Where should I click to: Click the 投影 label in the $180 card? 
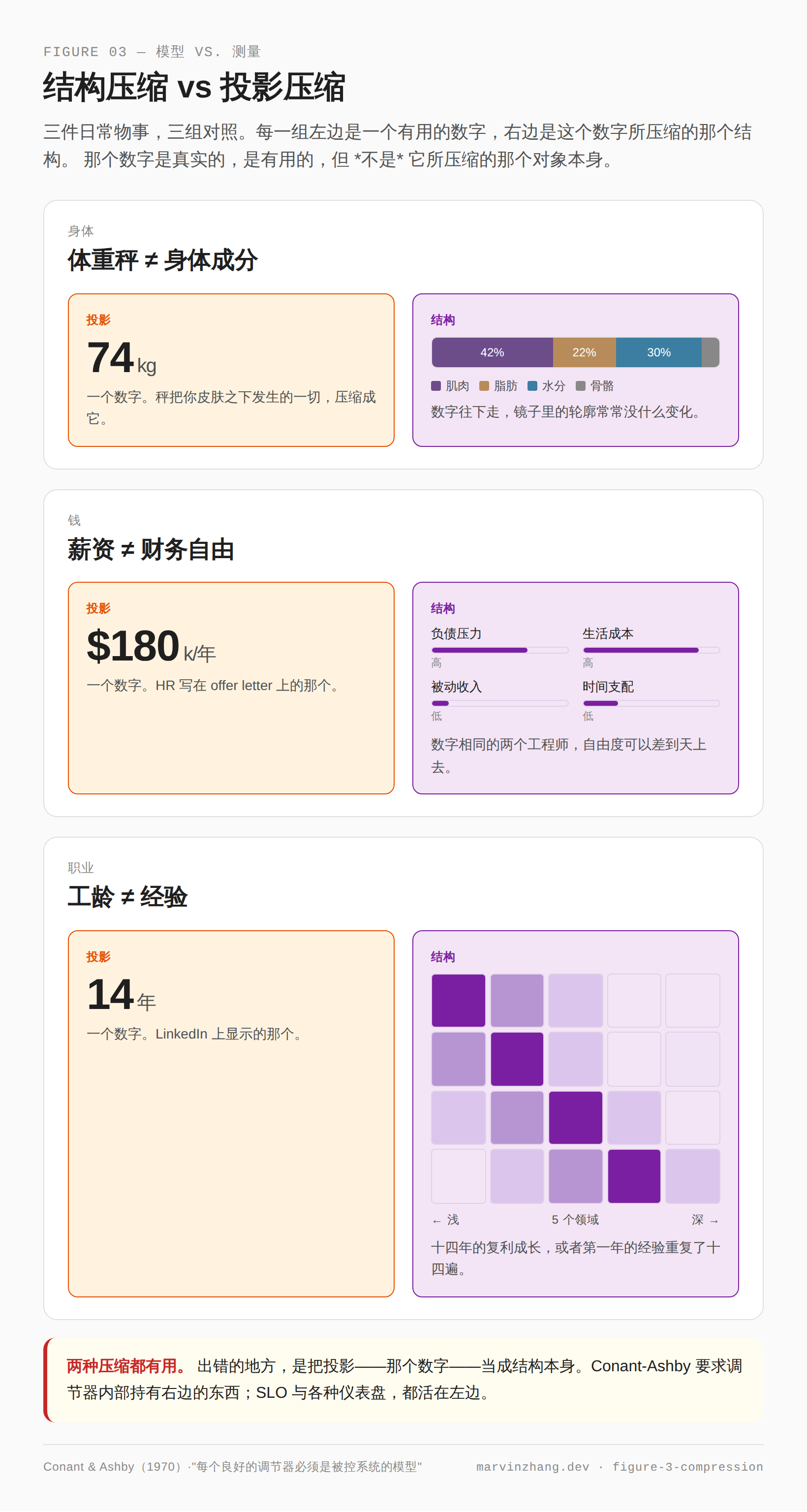click(98, 608)
